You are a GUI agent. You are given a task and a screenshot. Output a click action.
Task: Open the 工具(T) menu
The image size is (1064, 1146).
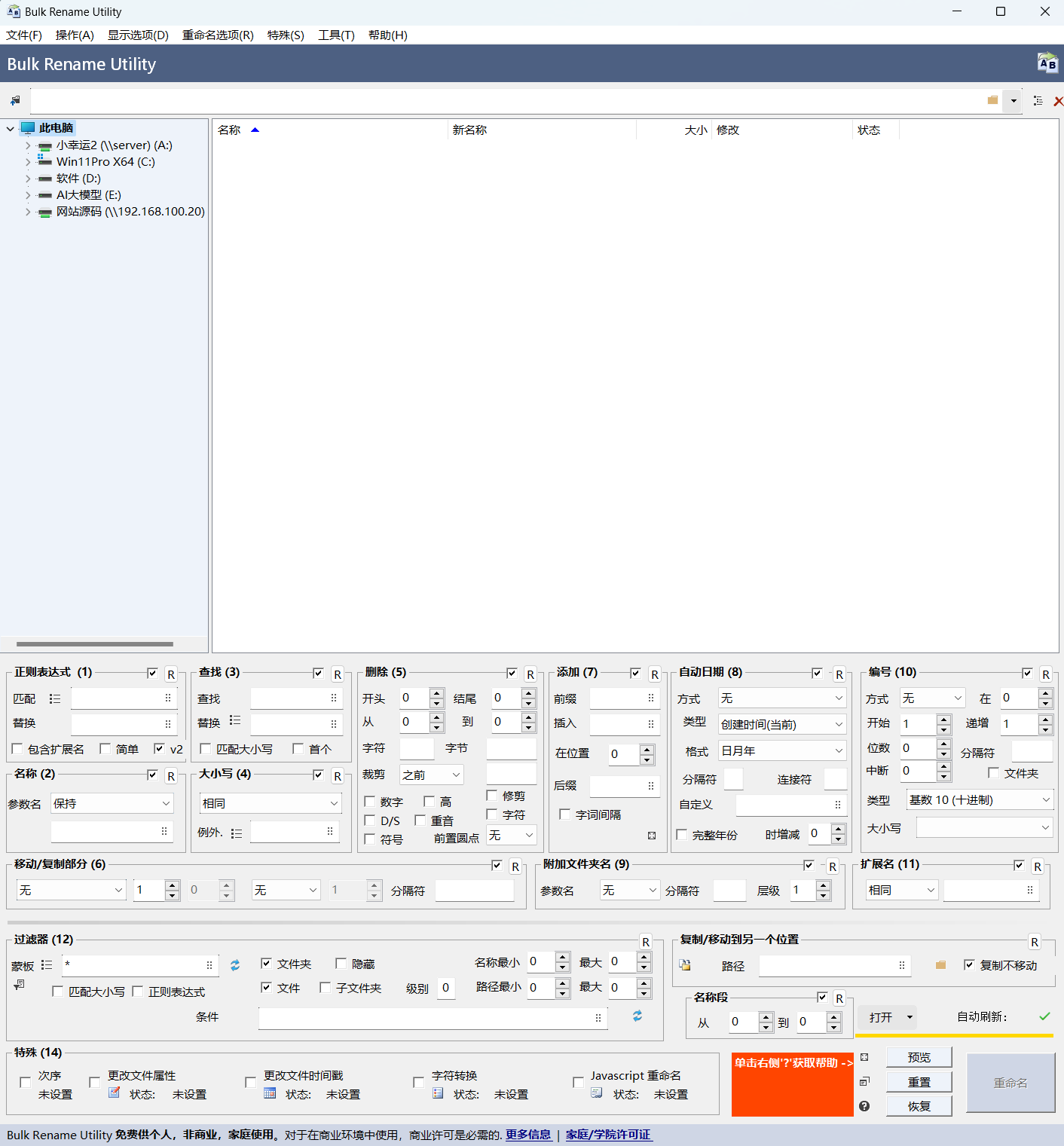coord(336,35)
